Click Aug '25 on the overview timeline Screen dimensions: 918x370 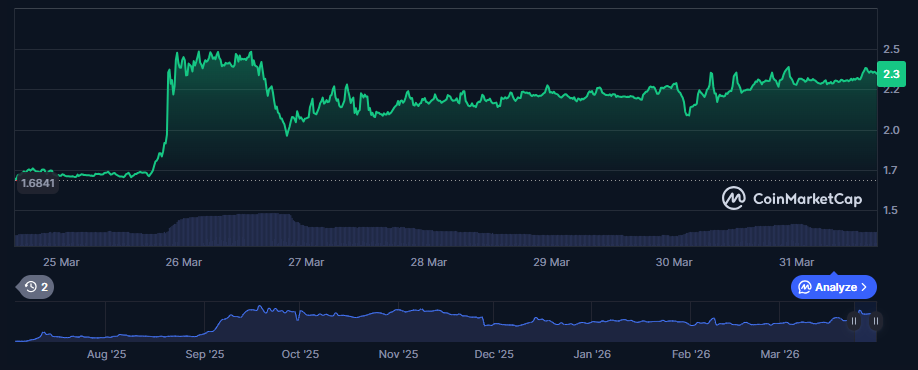[106, 354]
